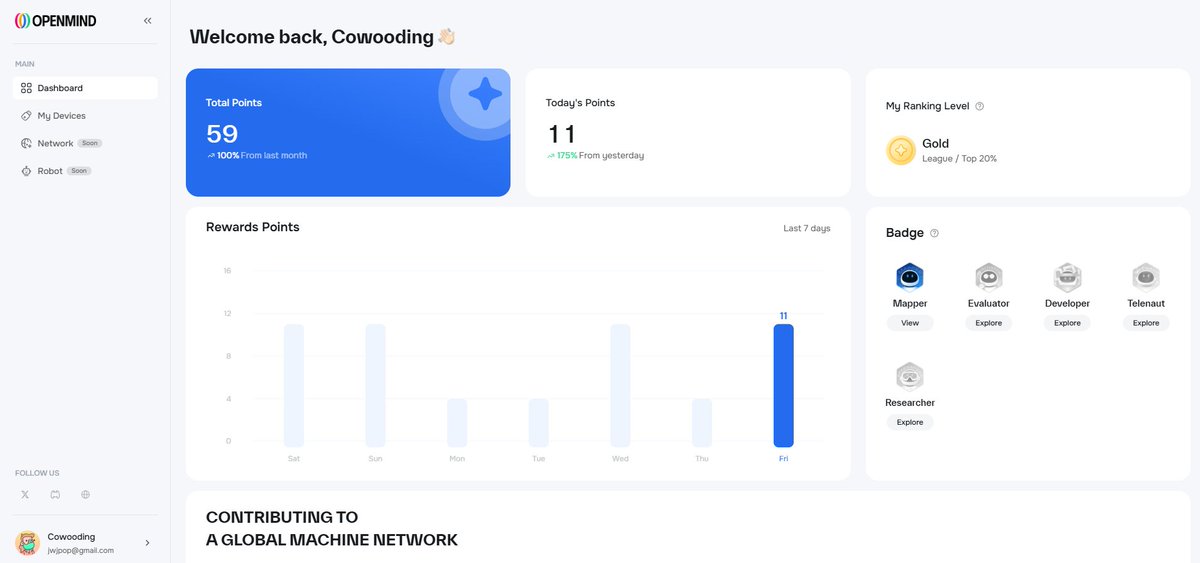Click the Robot icon in sidebar
Screen dimensions: 1200x563
[x=27, y=171]
